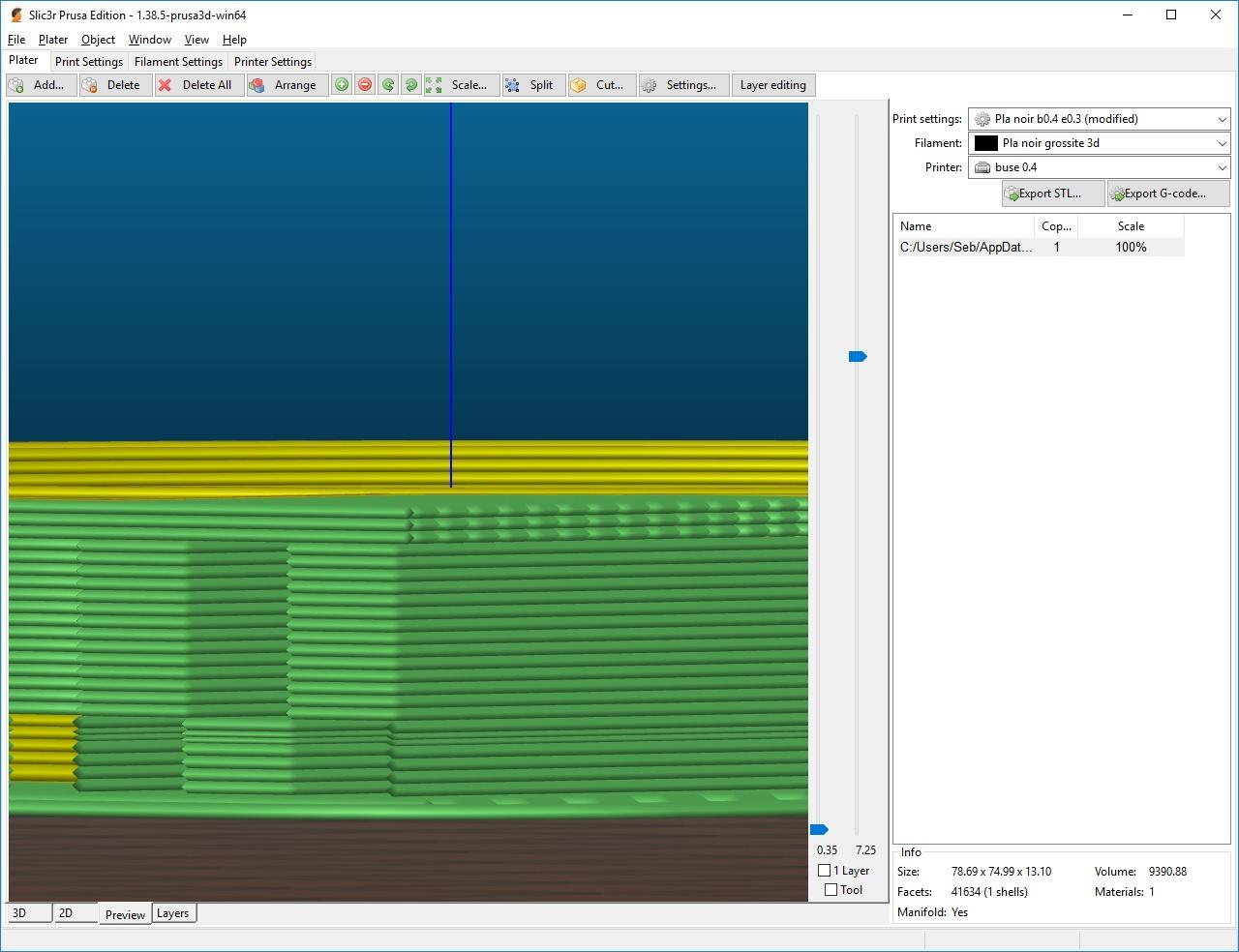Select the object row in the list
1239x952 pixels.
(x=1038, y=248)
